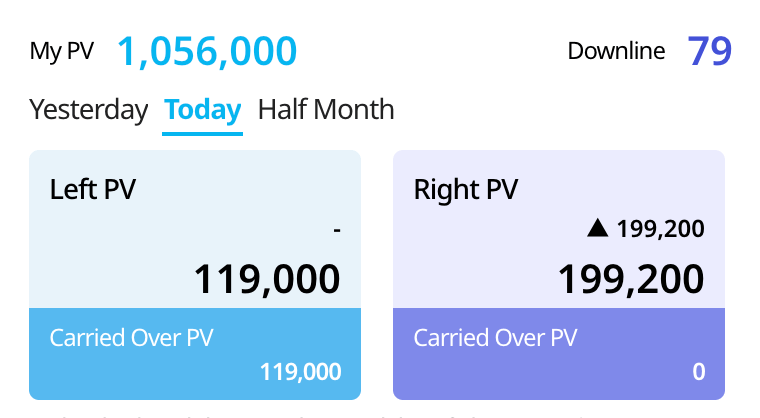
Task: Click the dash indicator in Left PV
Action: pyautogui.click(x=337, y=230)
